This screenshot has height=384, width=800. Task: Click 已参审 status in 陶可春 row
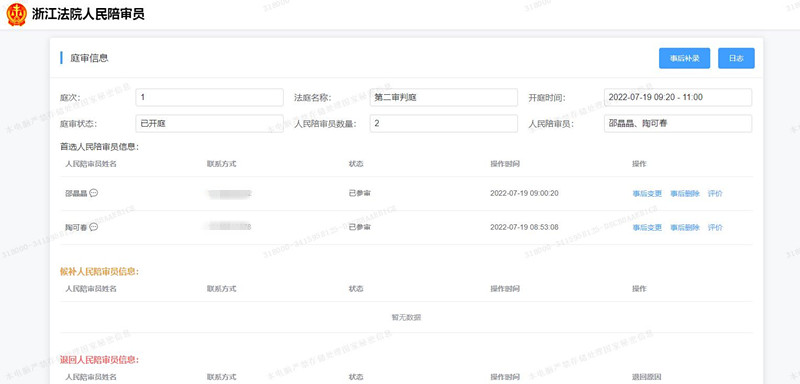pos(360,227)
